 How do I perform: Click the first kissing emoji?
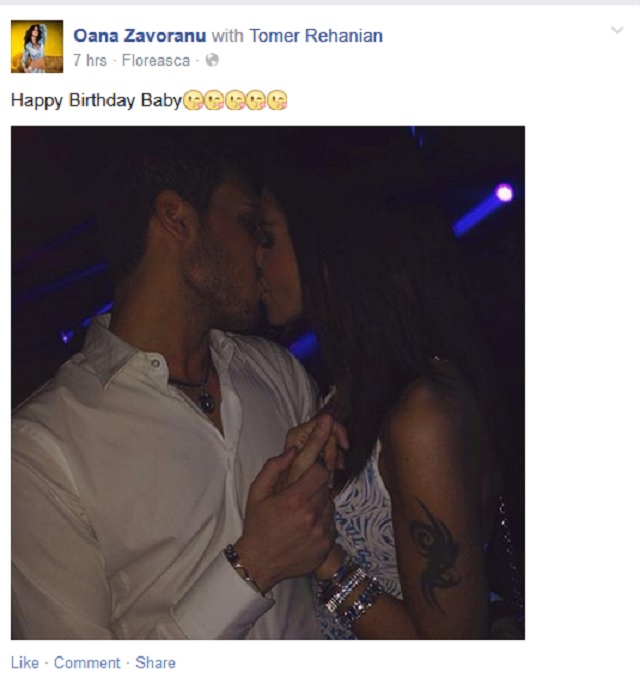[193, 100]
